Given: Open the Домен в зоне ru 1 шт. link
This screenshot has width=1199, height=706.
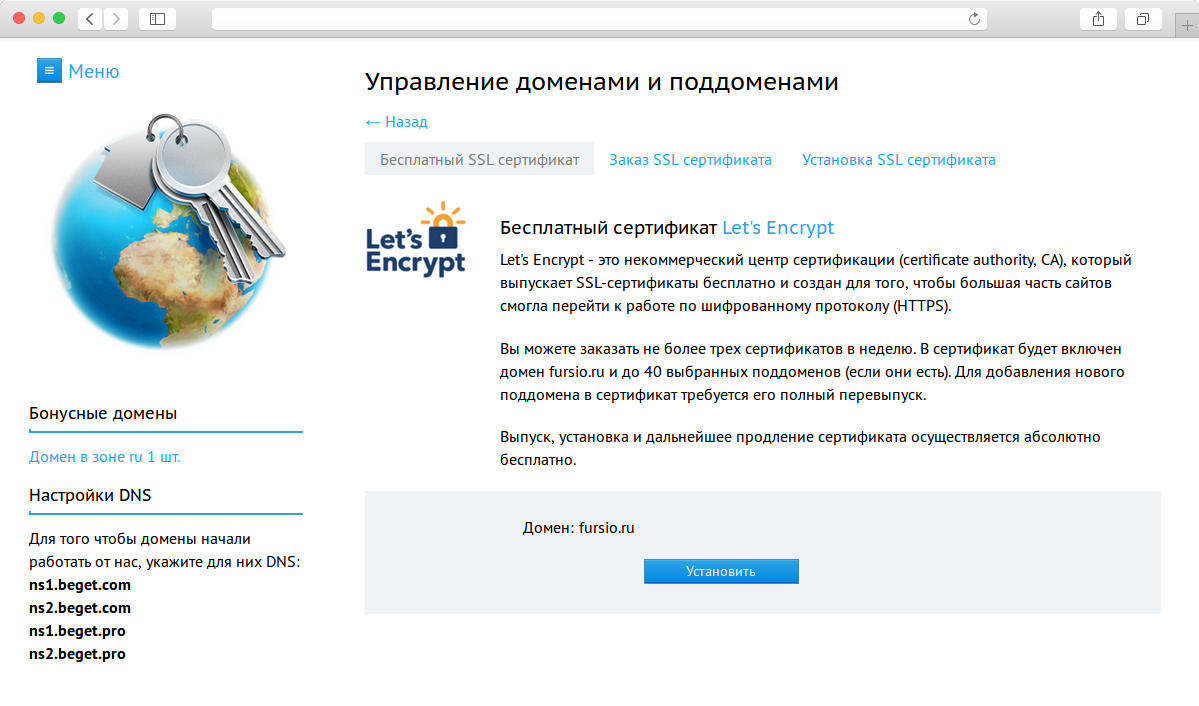Looking at the screenshot, I should pos(105,457).
